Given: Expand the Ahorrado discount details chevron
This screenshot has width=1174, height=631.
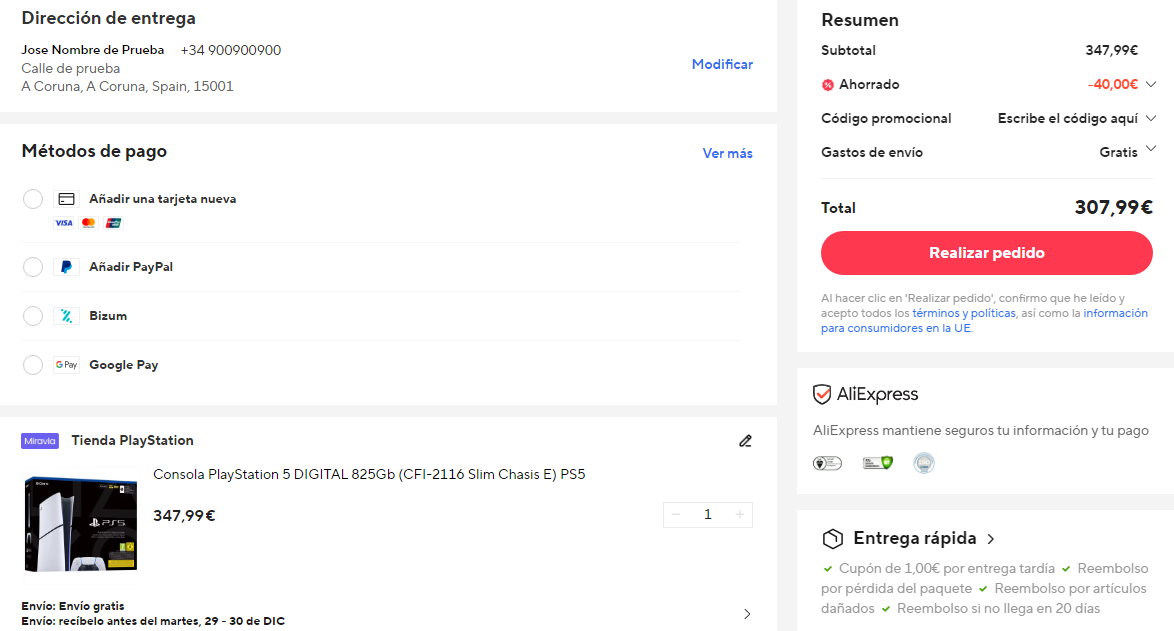Looking at the screenshot, I should [1151, 84].
